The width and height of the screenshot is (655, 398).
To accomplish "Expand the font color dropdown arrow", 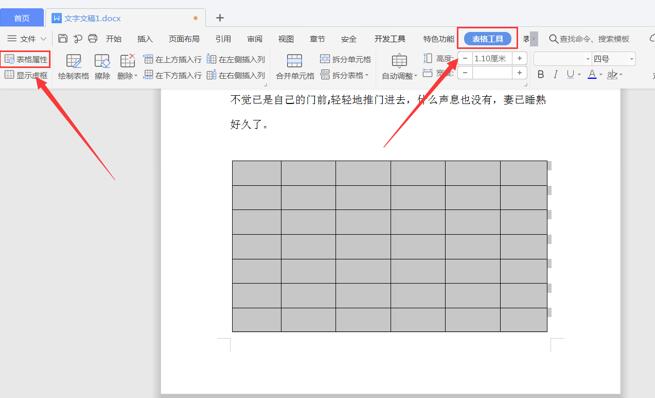I will click(x=601, y=75).
